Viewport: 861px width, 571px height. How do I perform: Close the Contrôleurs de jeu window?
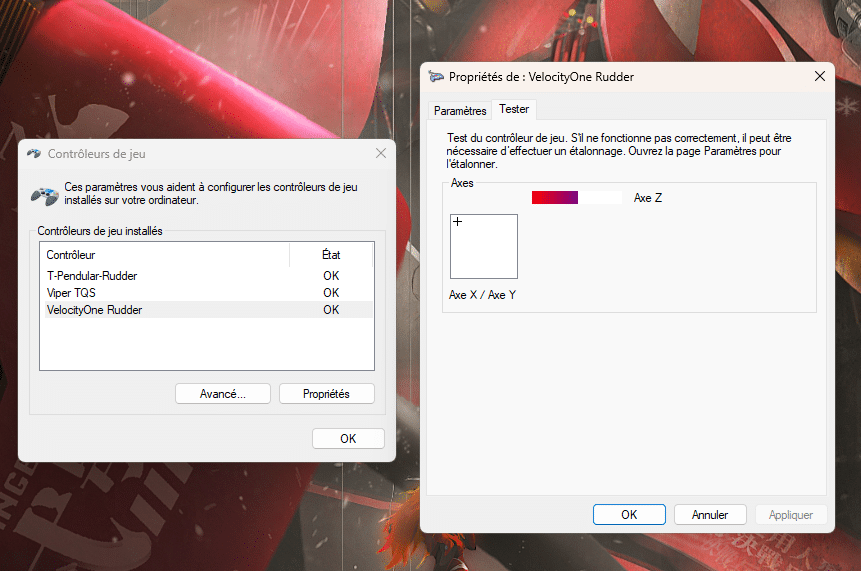[380, 154]
